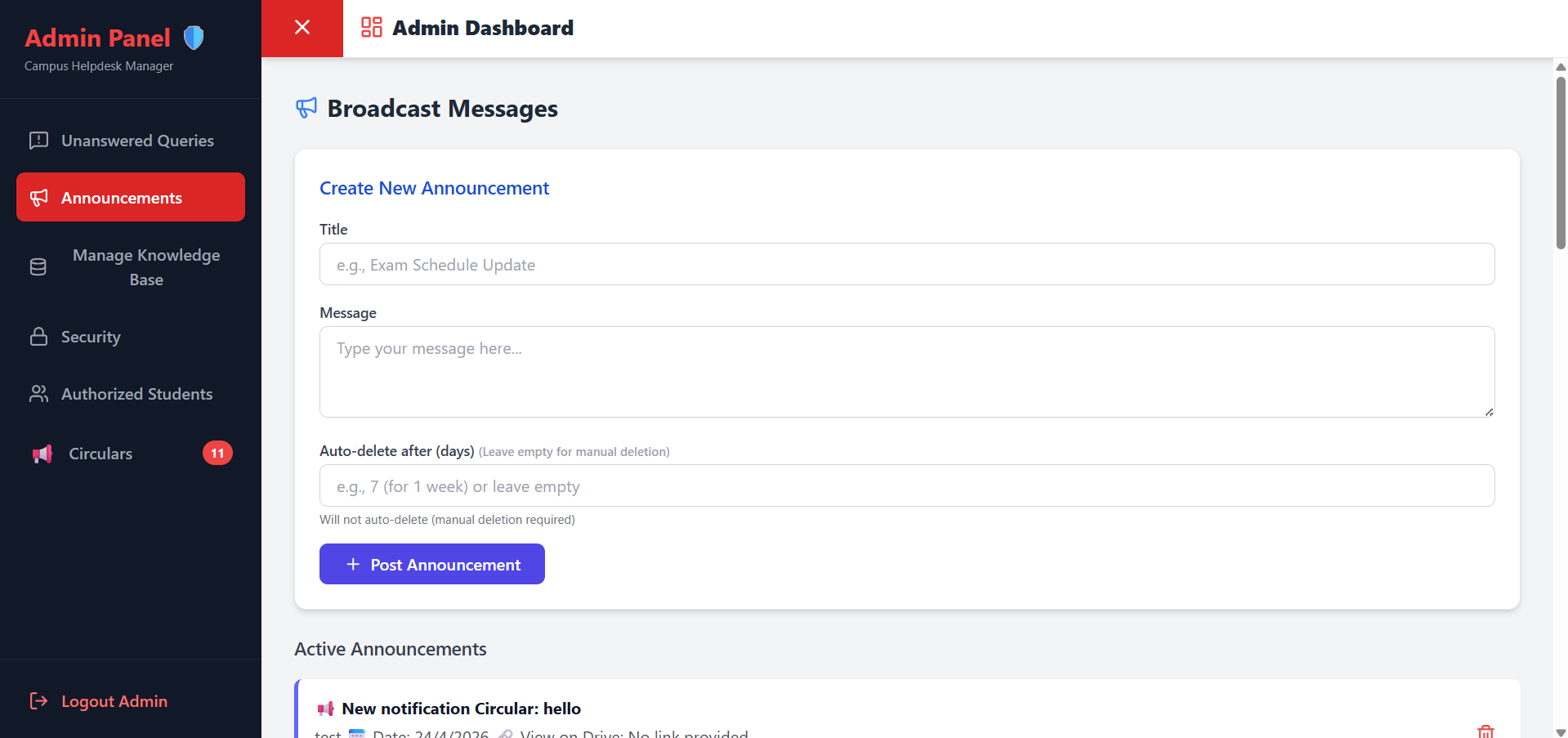Click the Authorized Students people icon

click(x=38, y=394)
